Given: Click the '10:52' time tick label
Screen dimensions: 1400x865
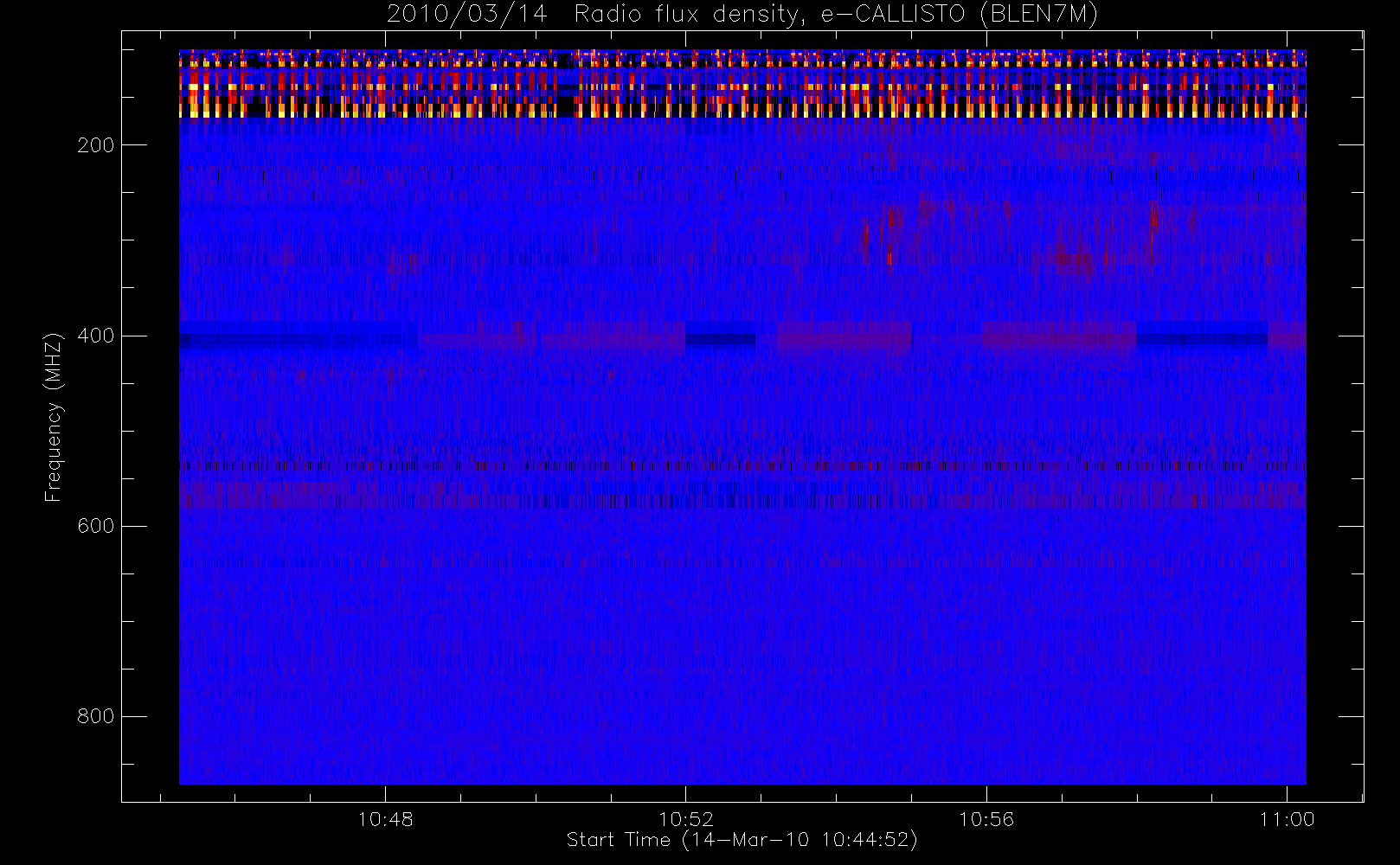Looking at the screenshot, I should tap(686, 819).
